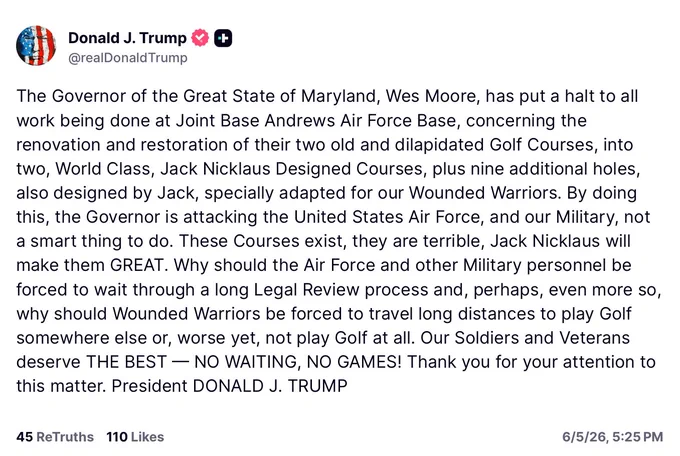
Task: View the 45 ReTruths list
Action: (55, 436)
